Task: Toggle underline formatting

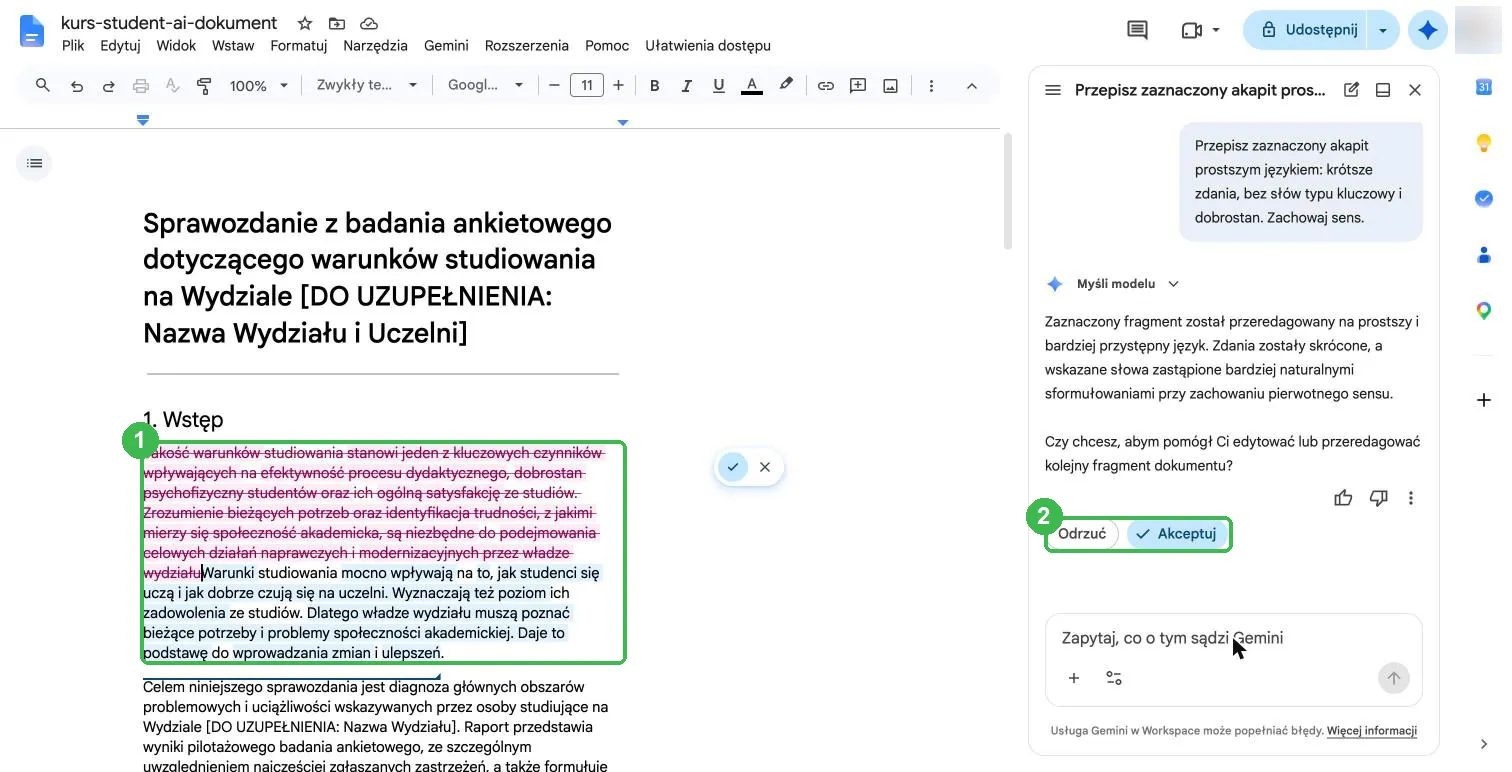Action: pos(718,86)
